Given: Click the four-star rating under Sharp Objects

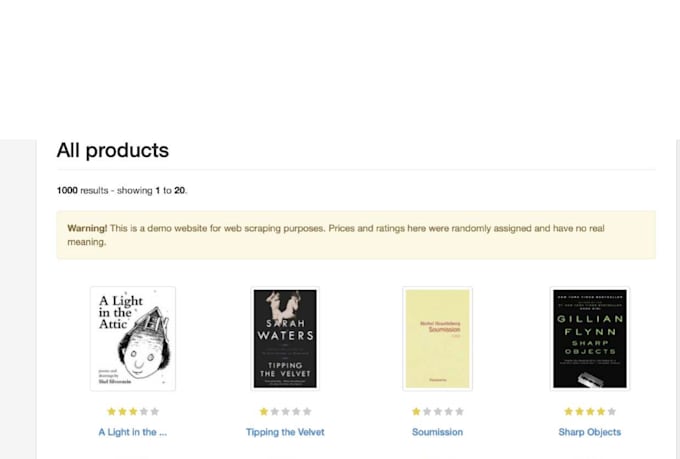Looking at the screenshot, I should point(590,411).
